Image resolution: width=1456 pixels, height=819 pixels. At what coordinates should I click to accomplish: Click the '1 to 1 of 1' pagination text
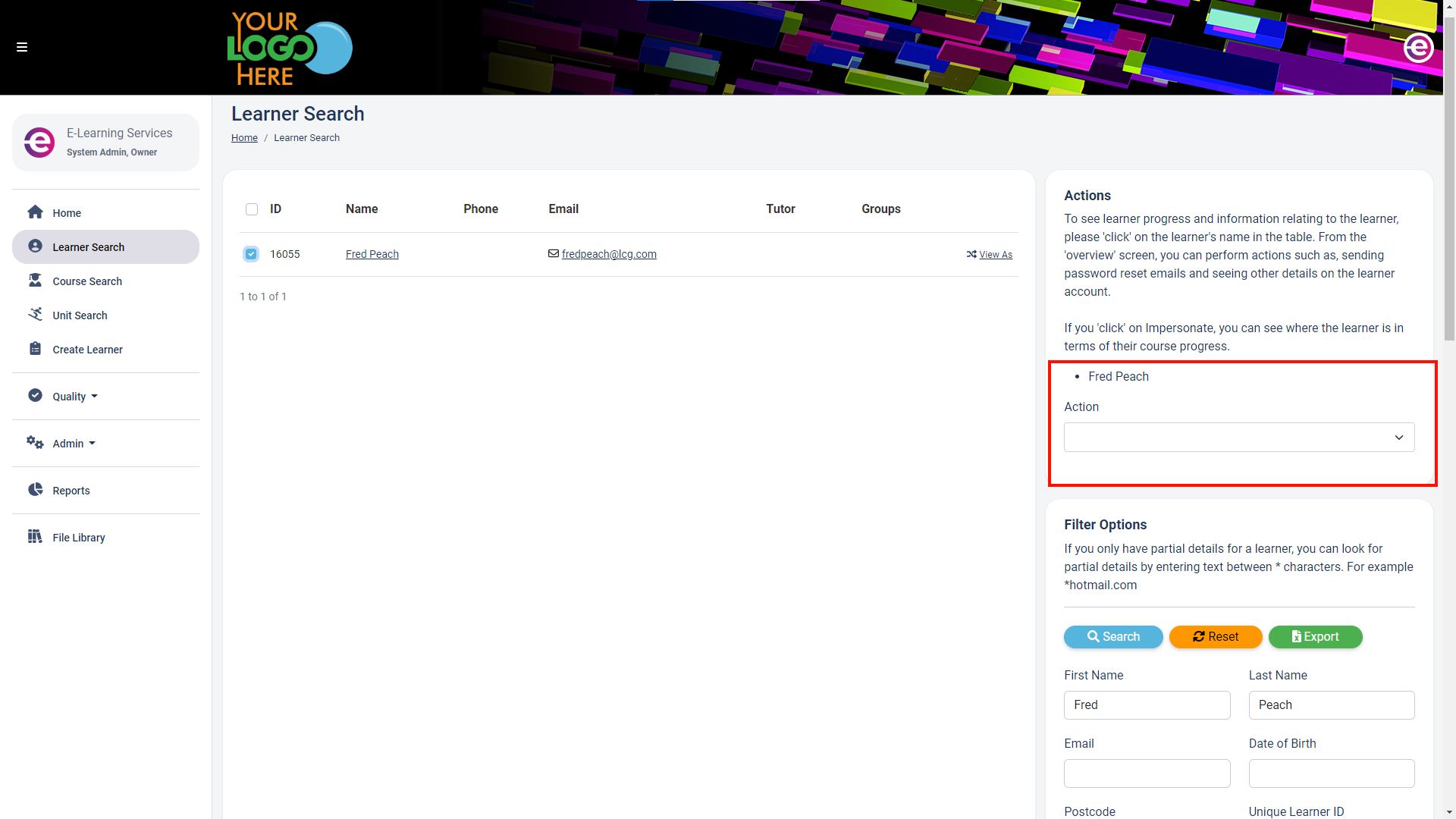coord(263,297)
